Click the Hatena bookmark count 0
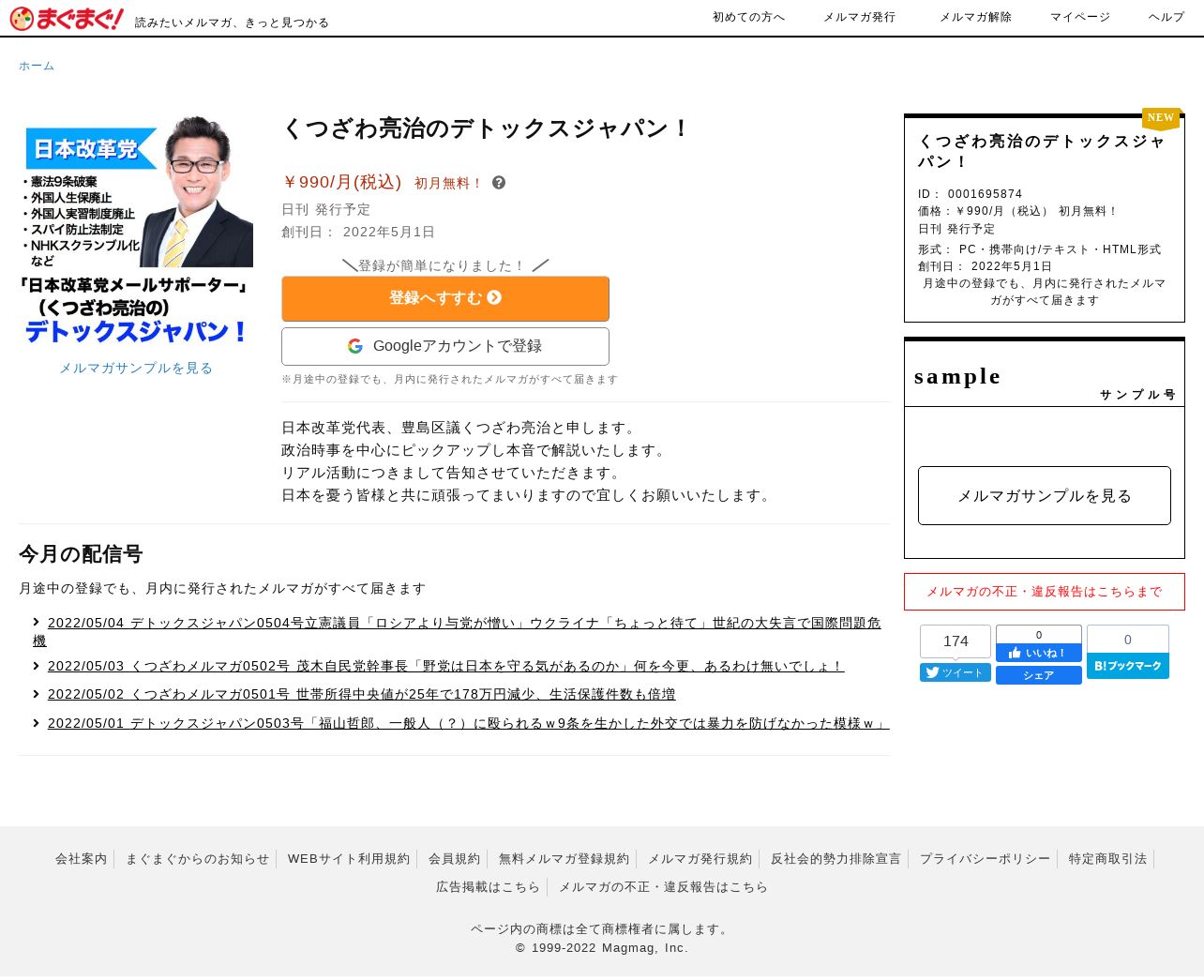1204x980 pixels. point(1128,640)
